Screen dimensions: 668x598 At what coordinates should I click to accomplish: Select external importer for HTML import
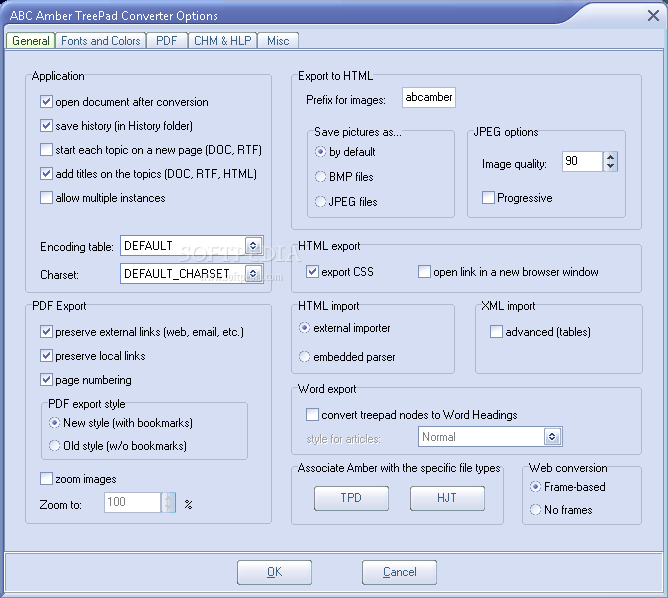coord(304,328)
